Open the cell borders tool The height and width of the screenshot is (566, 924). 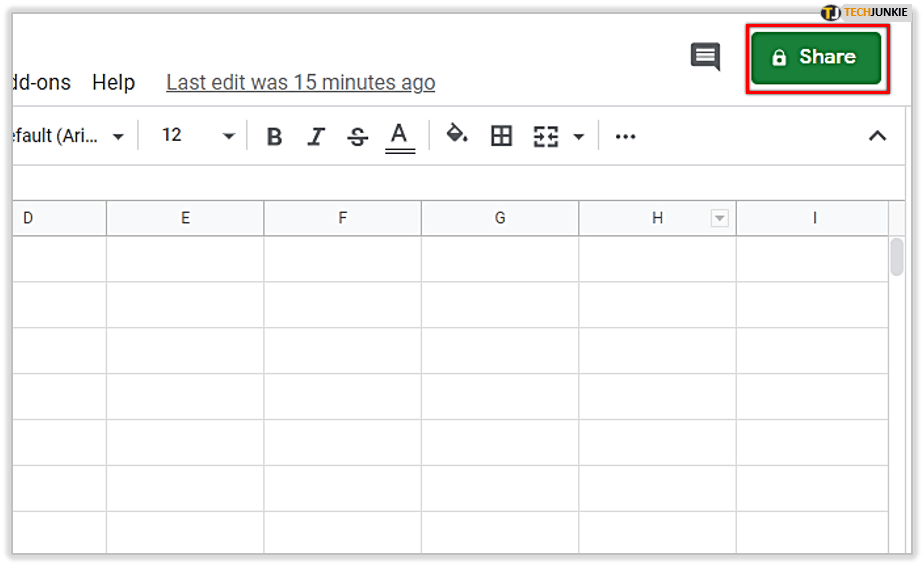(502, 137)
